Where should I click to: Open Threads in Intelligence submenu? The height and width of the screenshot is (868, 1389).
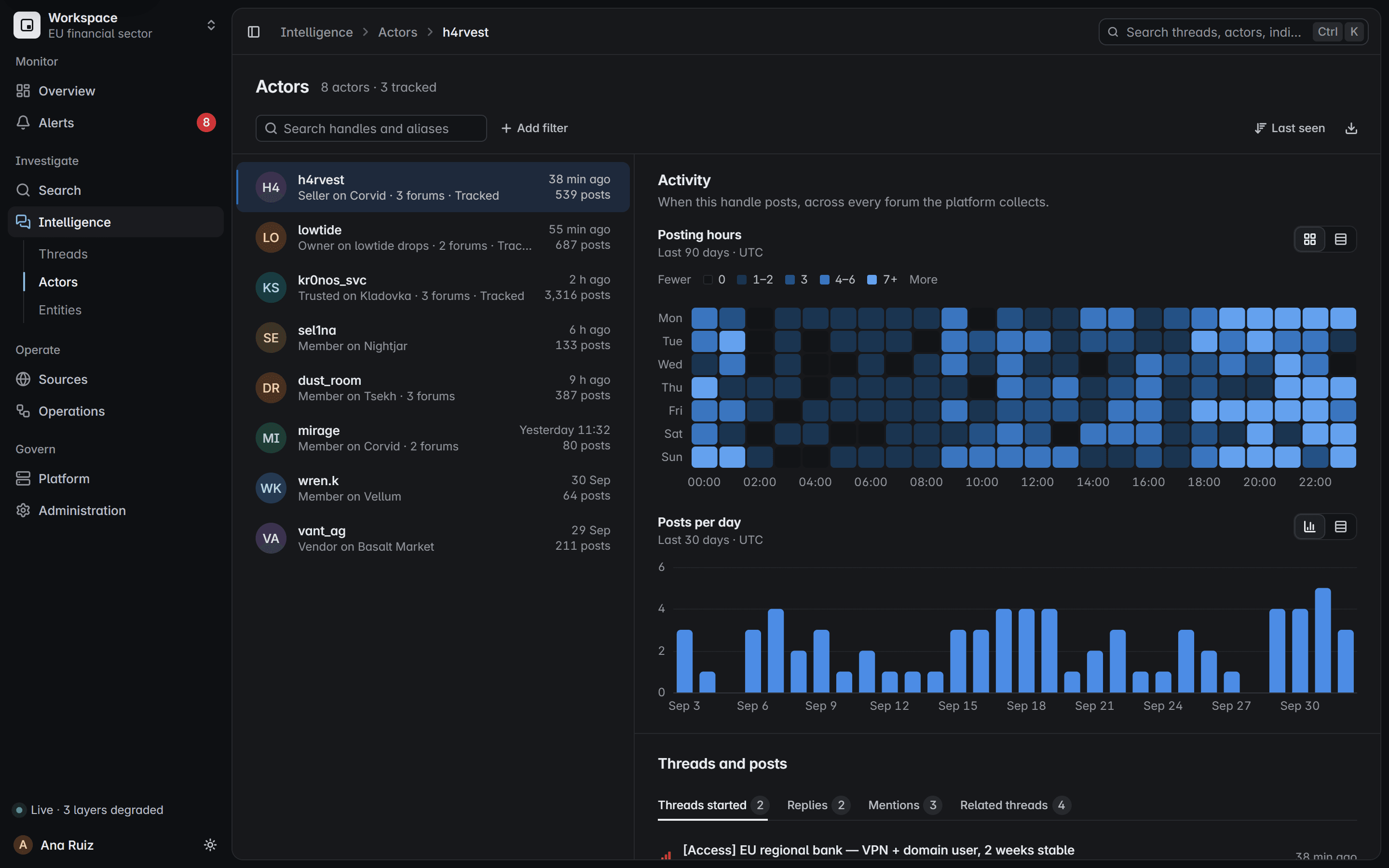point(63,254)
